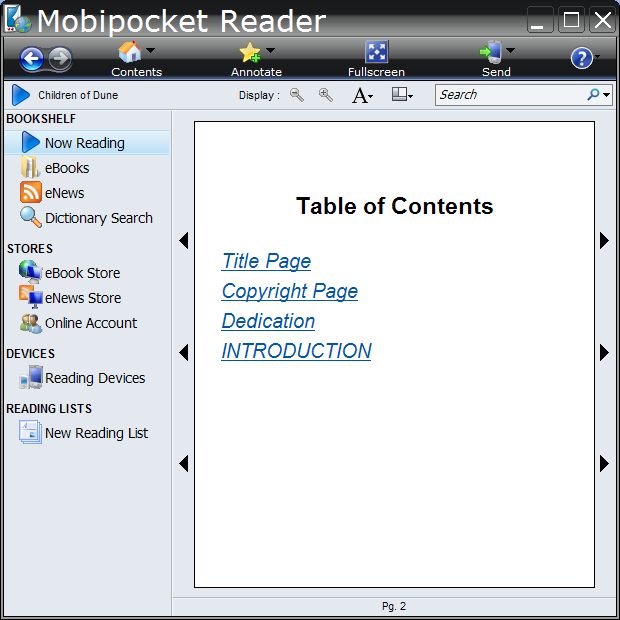
Task: Open the eBook Store
Action: pos(70,273)
